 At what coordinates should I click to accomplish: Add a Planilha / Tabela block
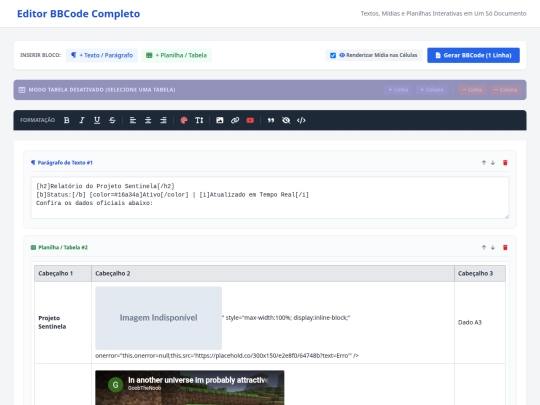point(176,55)
